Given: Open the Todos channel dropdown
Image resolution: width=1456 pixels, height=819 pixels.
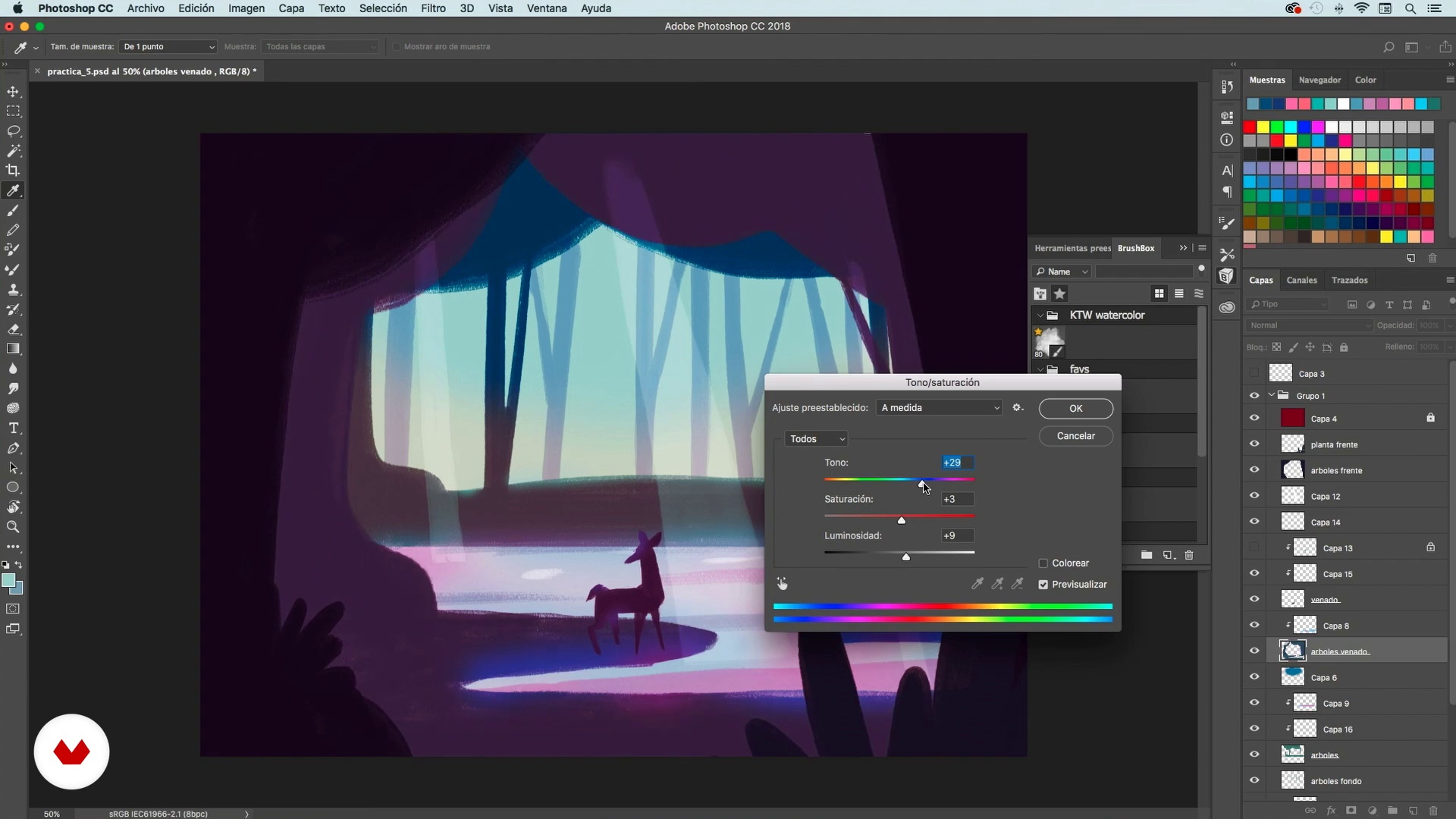Looking at the screenshot, I should click(817, 439).
